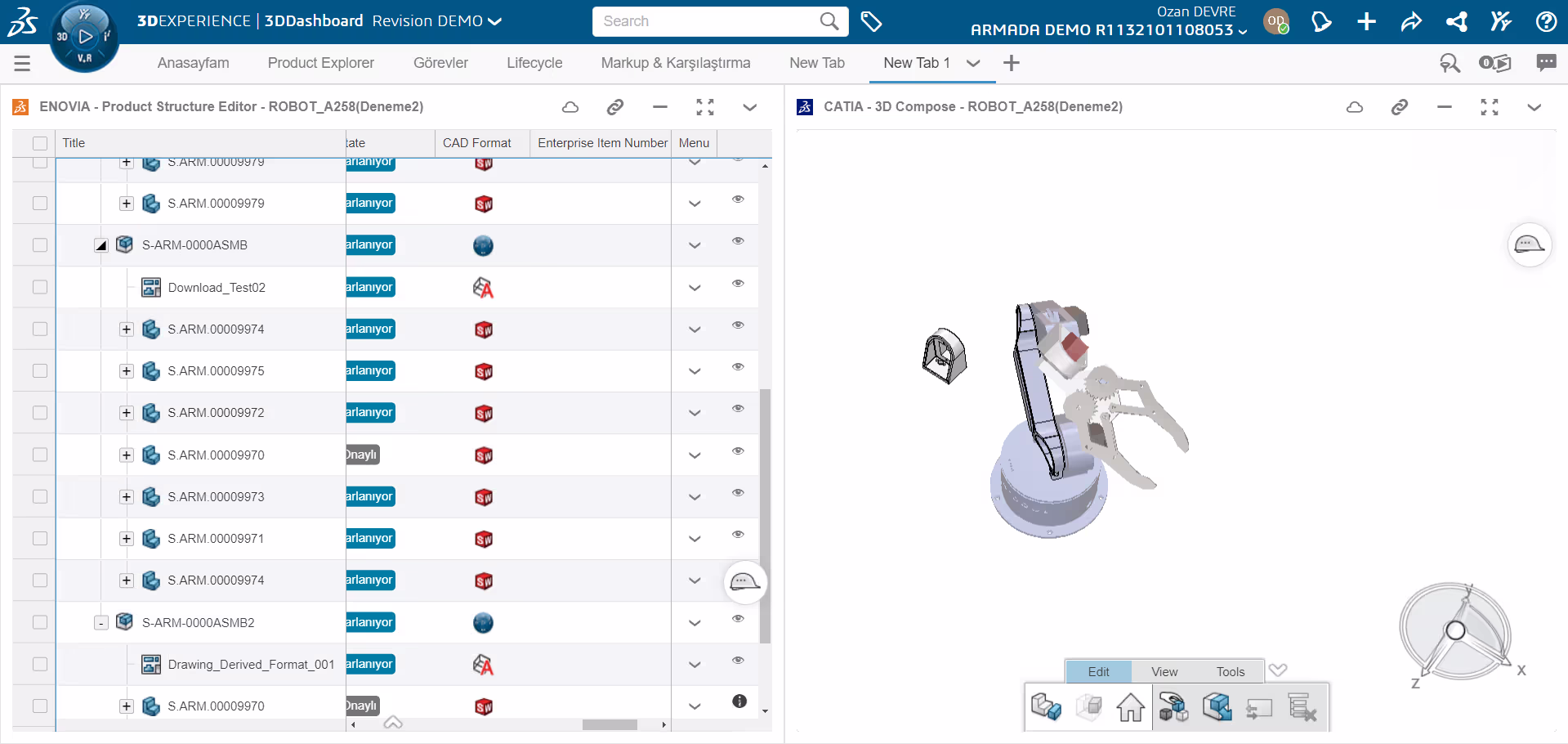This screenshot has height=744, width=1568.
Task: Open the hamburger dashboard menu
Action: click(22, 63)
